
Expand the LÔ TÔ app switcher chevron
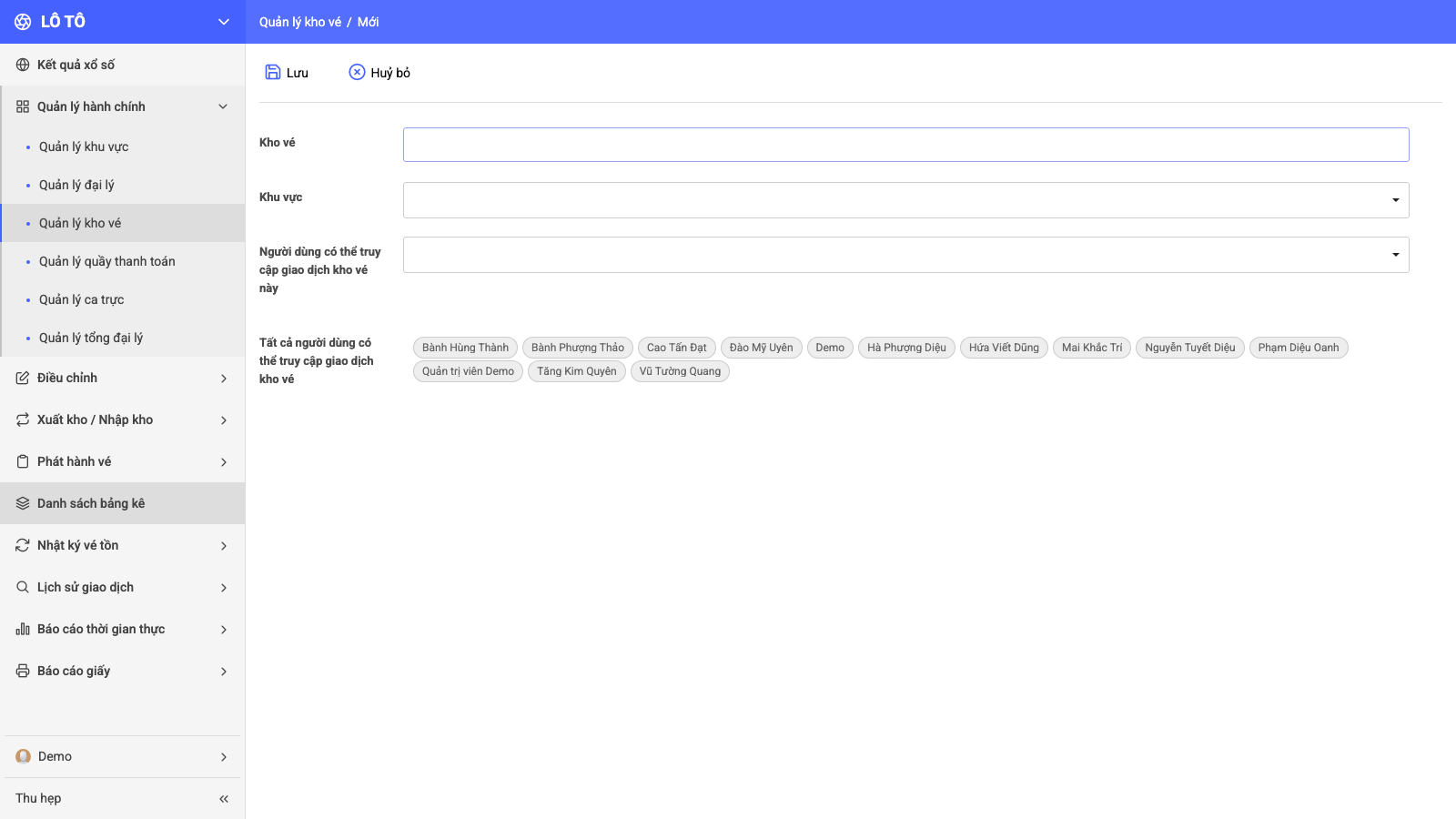[x=224, y=22]
